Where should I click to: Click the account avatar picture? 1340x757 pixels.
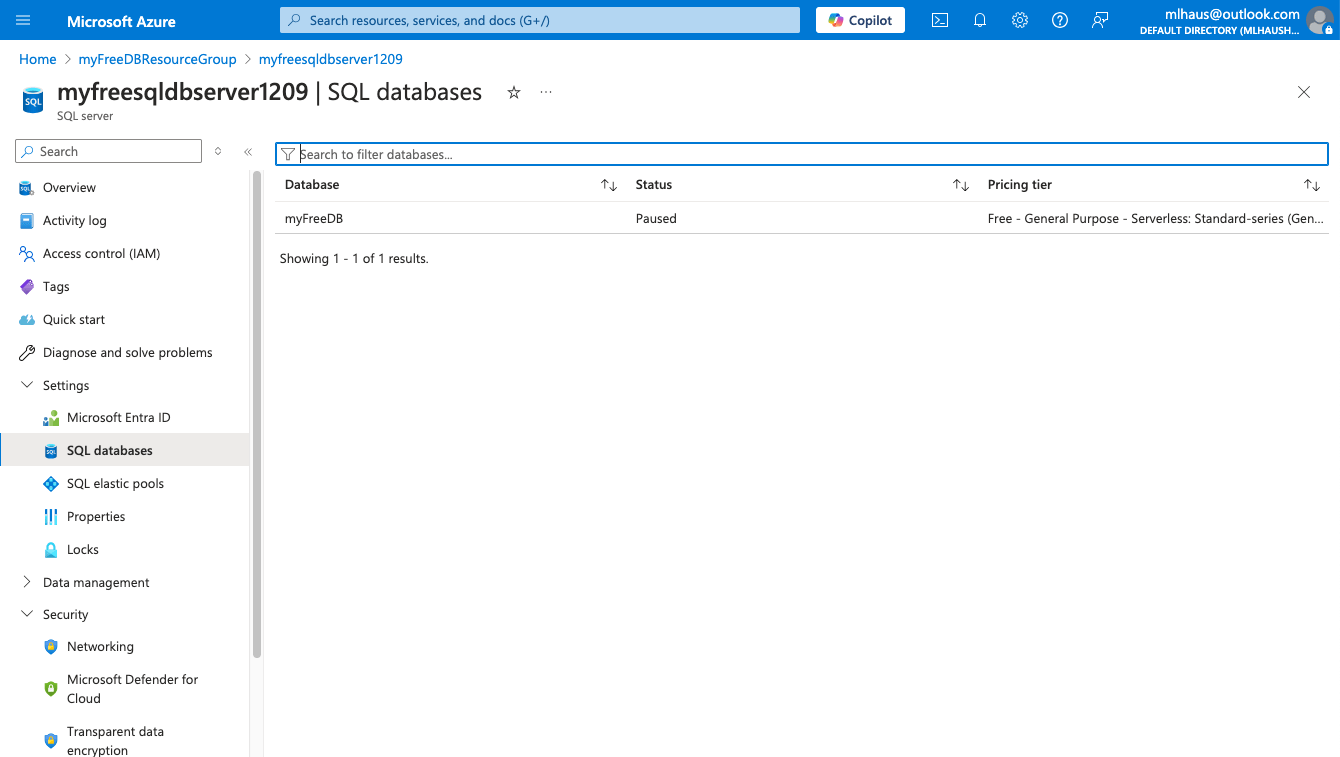coord(1320,20)
